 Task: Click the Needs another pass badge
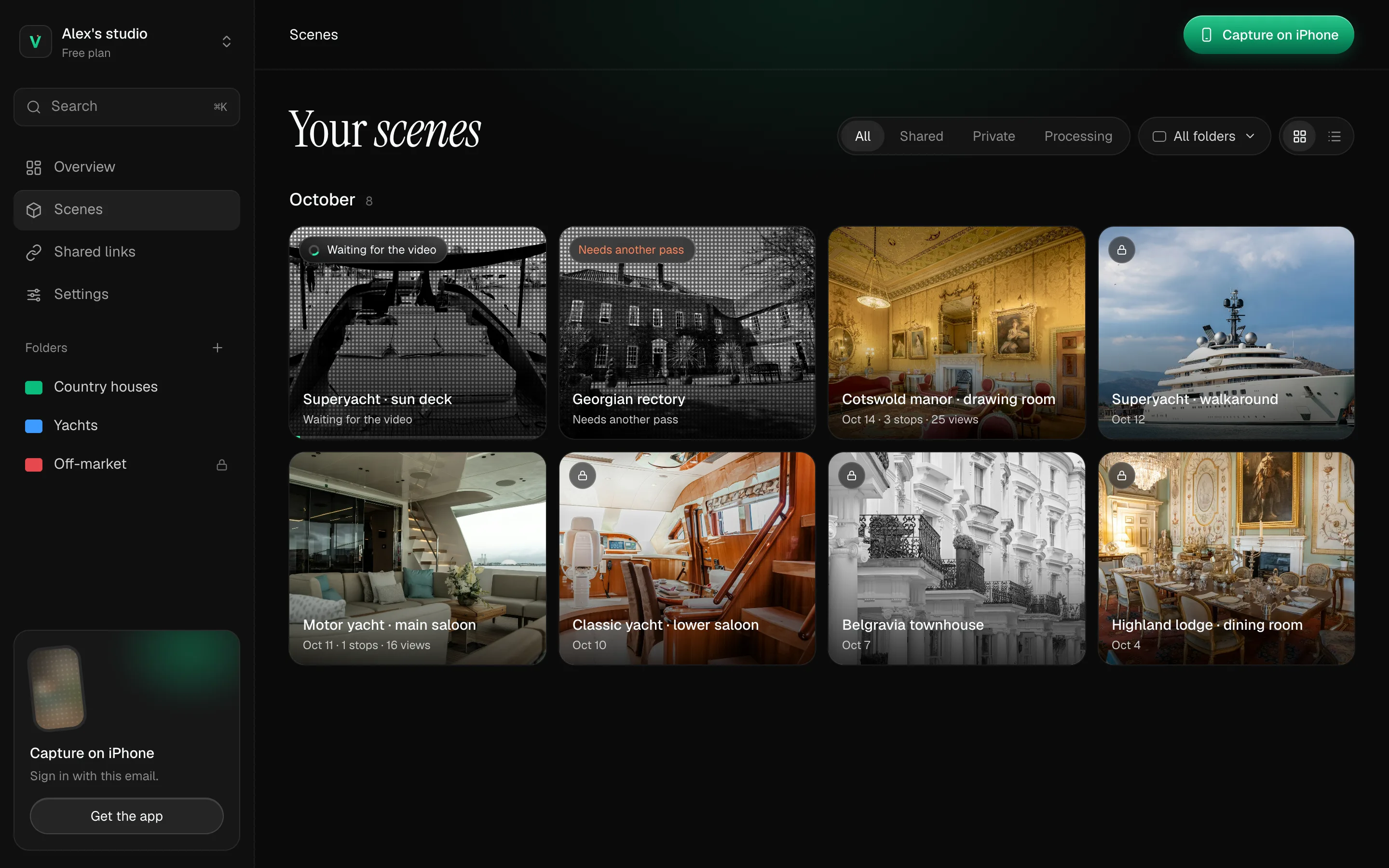(631, 250)
